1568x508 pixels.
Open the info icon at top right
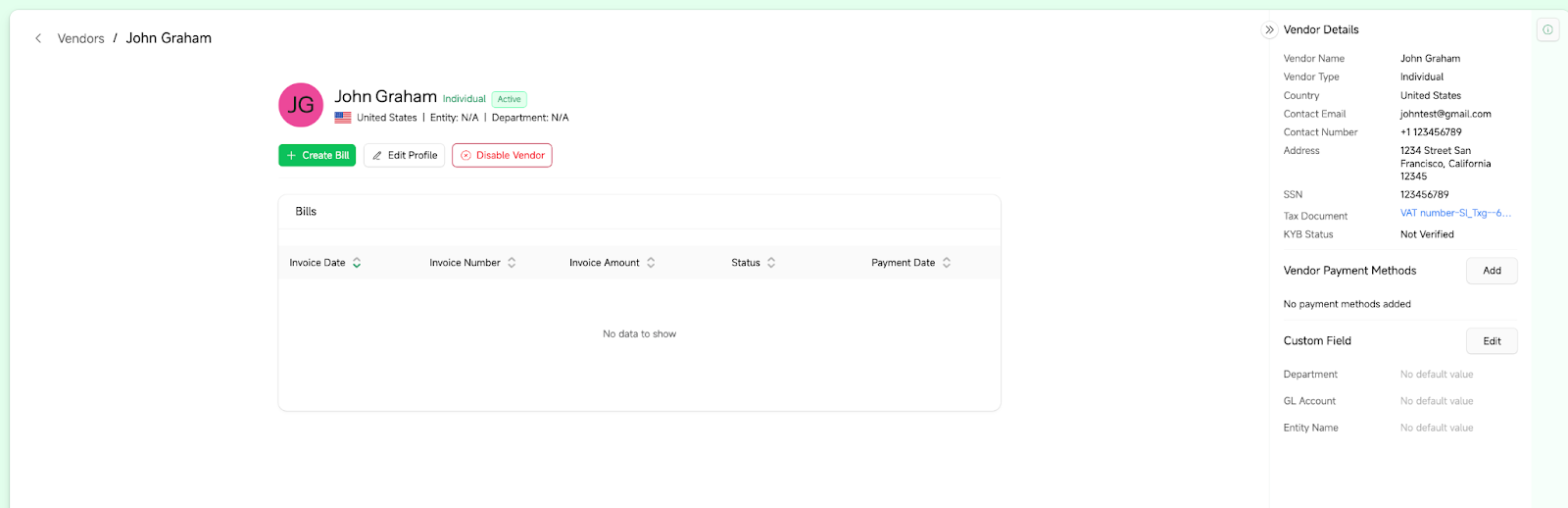(x=1547, y=29)
